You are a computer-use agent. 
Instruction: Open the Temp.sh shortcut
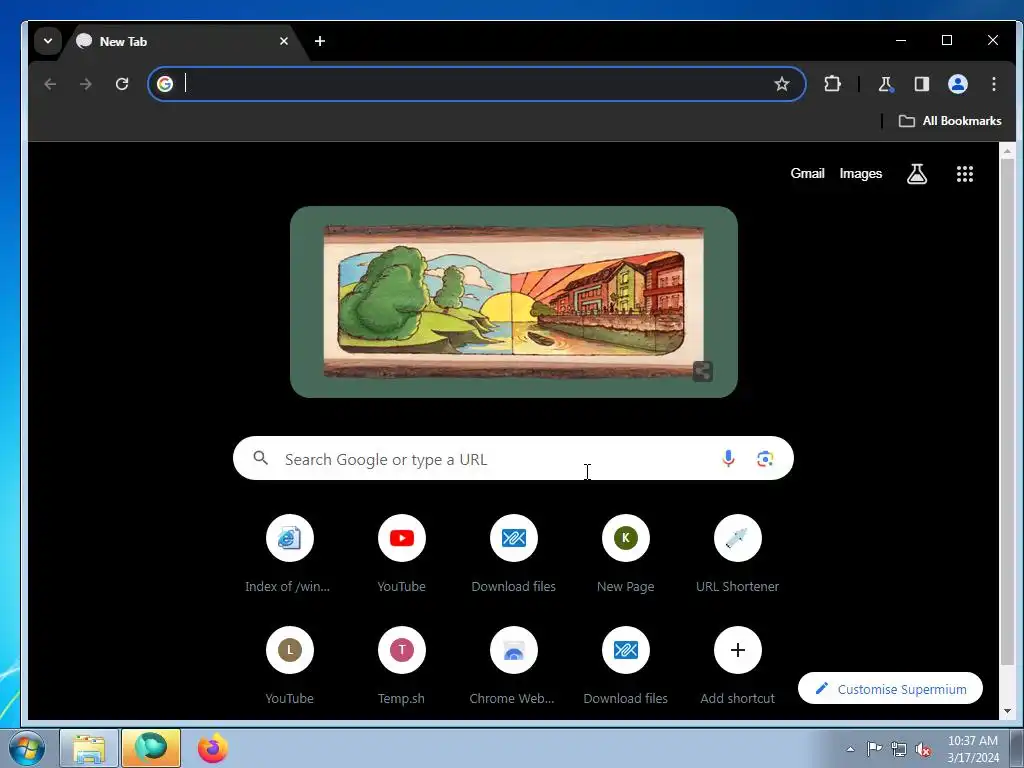(402, 665)
